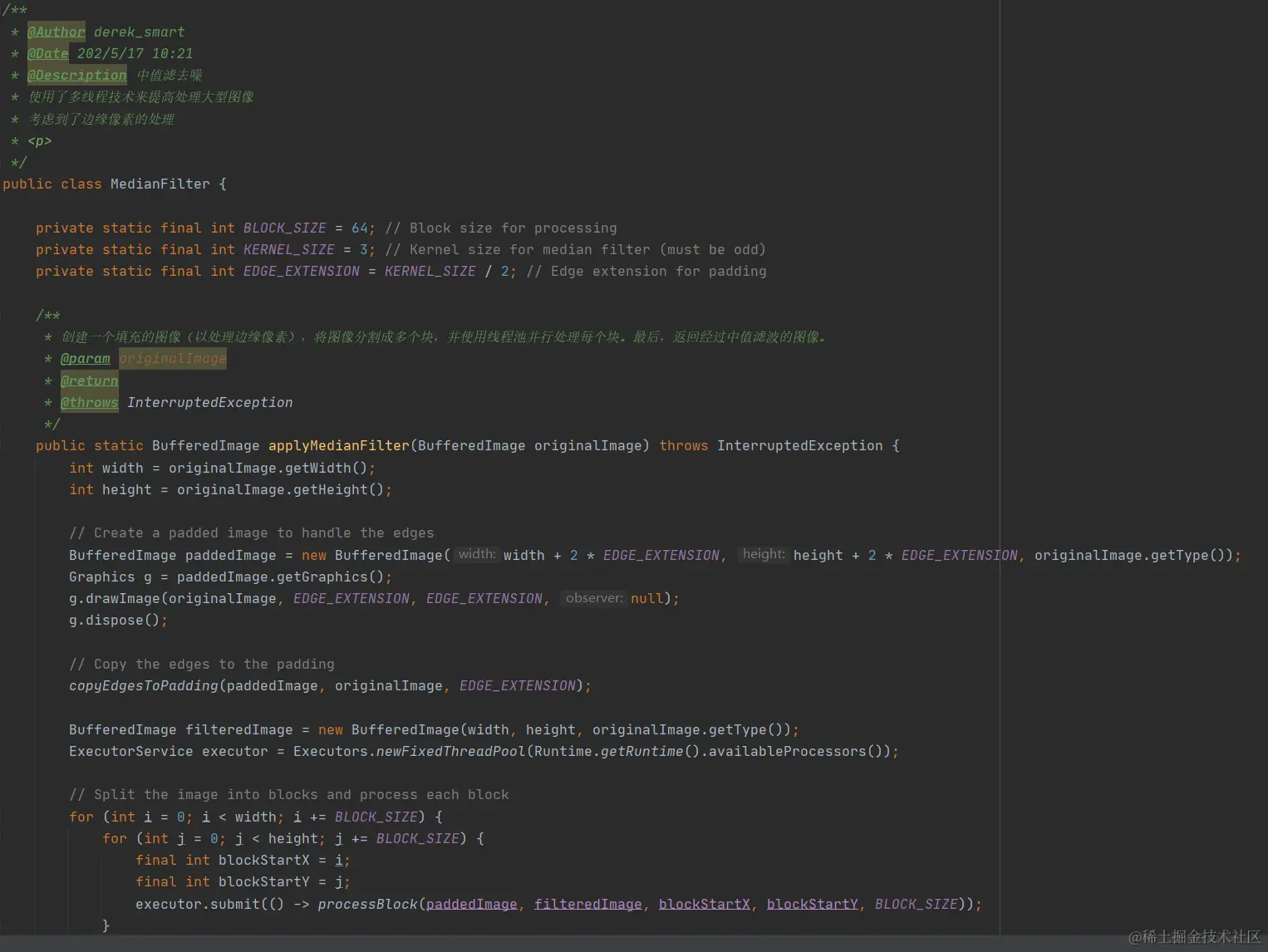
Task: Click the processBlock method call
Action: pyautogui.click(x=368, y=904)
